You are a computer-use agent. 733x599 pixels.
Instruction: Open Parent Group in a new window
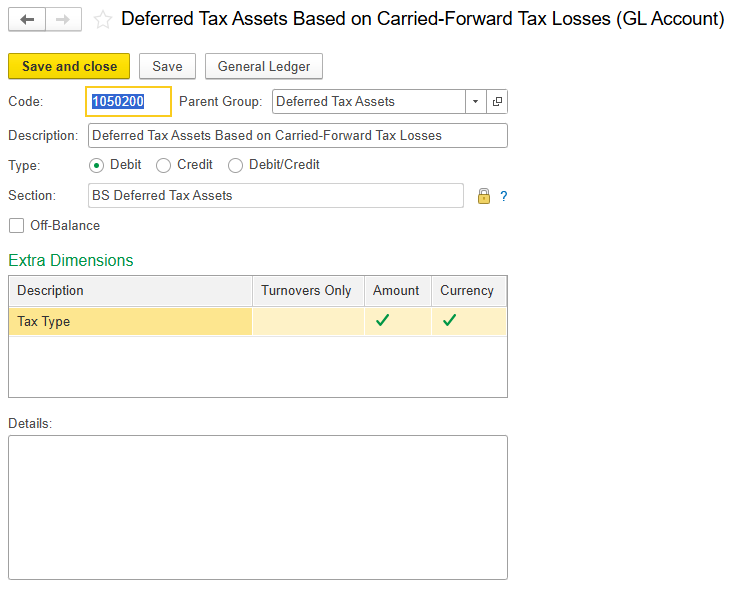[497, 101]
